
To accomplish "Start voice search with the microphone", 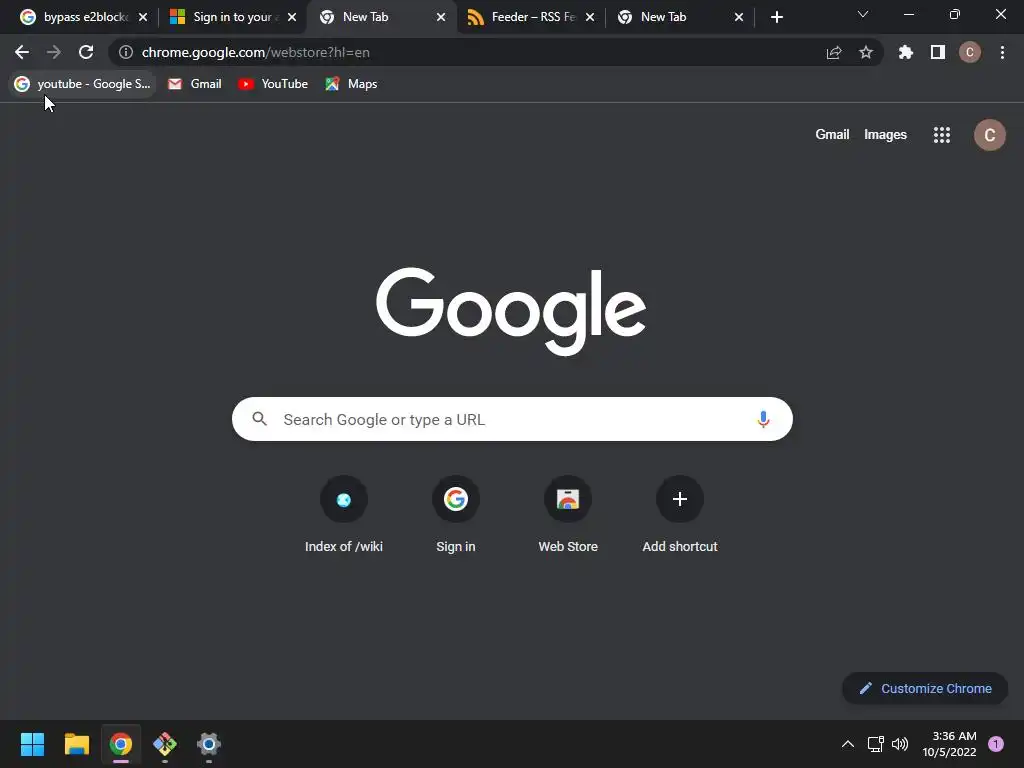I will tap(763, 419).
